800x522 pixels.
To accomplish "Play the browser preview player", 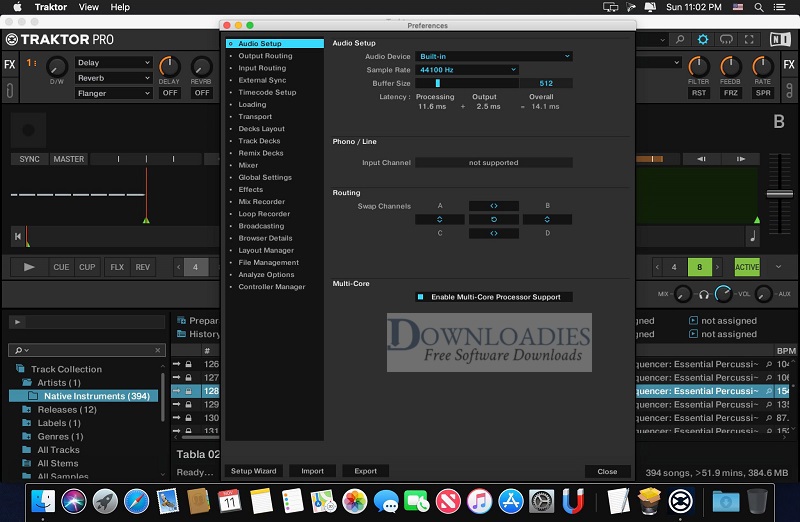I will pos(17,322).
